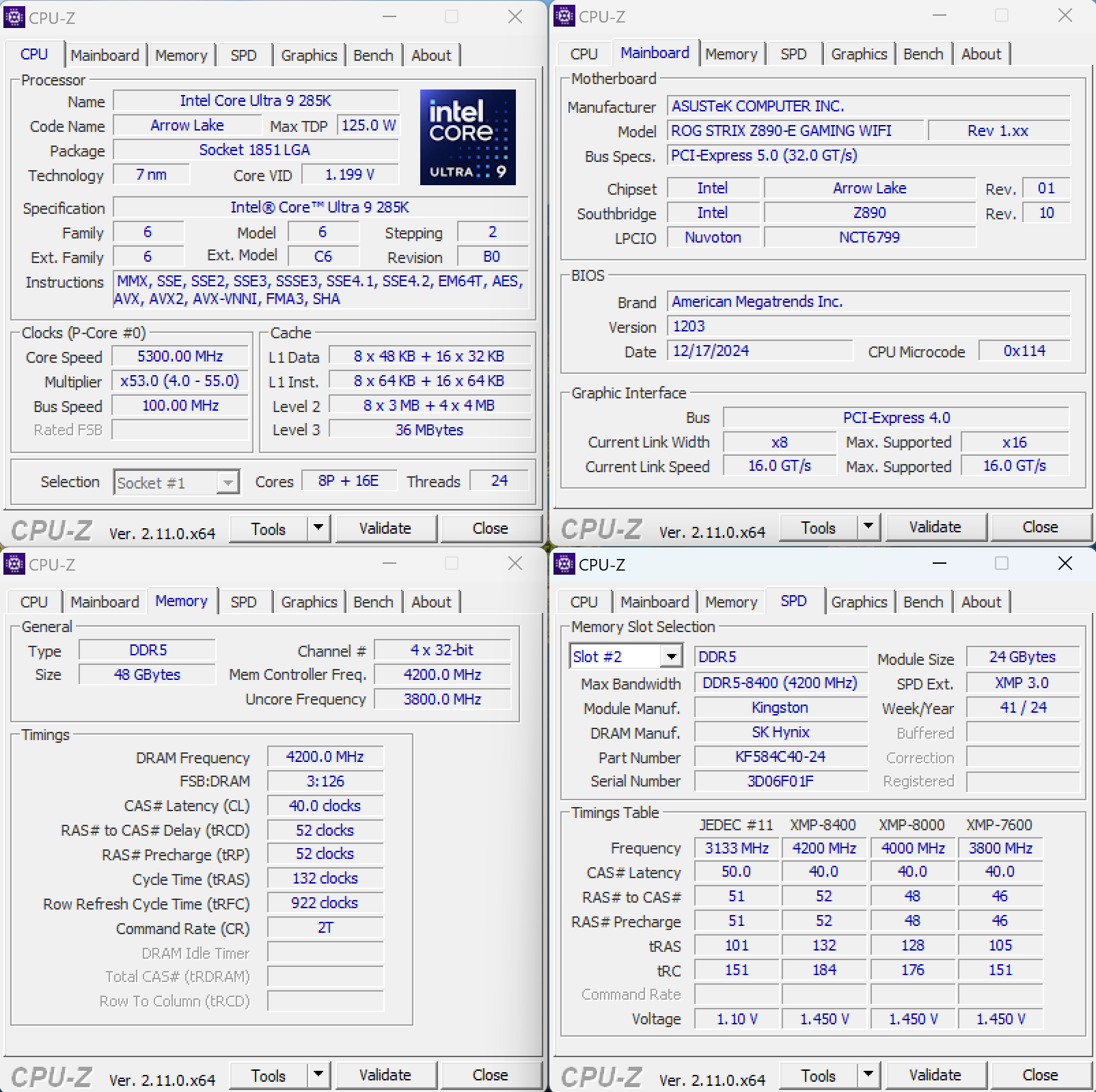
Task: Click Validate in the Mainboard window
Action: (935, 527)
